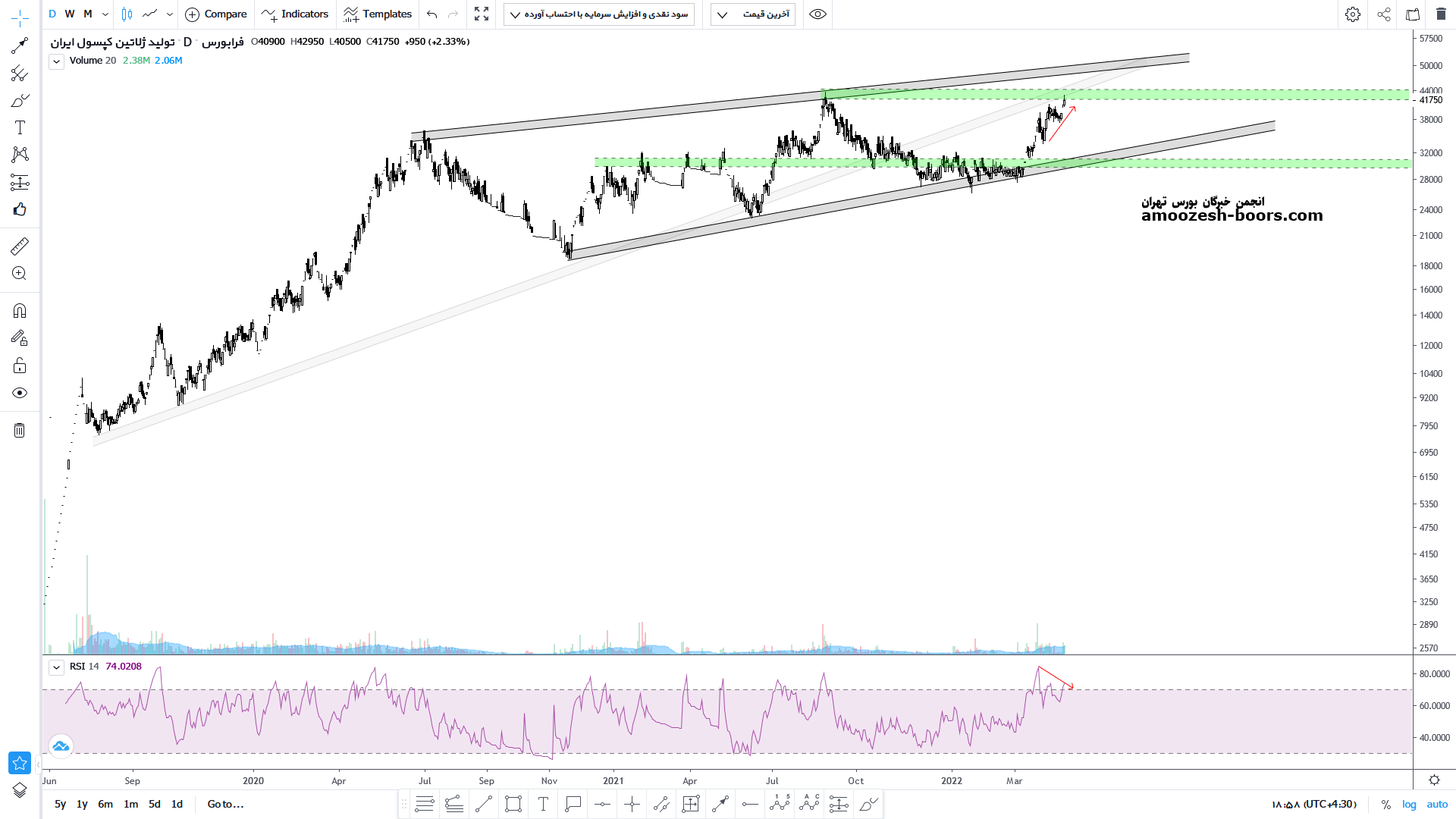
Task: Open chart settings gear icon
Action: pyautogui.click(x=1352, y=14)
